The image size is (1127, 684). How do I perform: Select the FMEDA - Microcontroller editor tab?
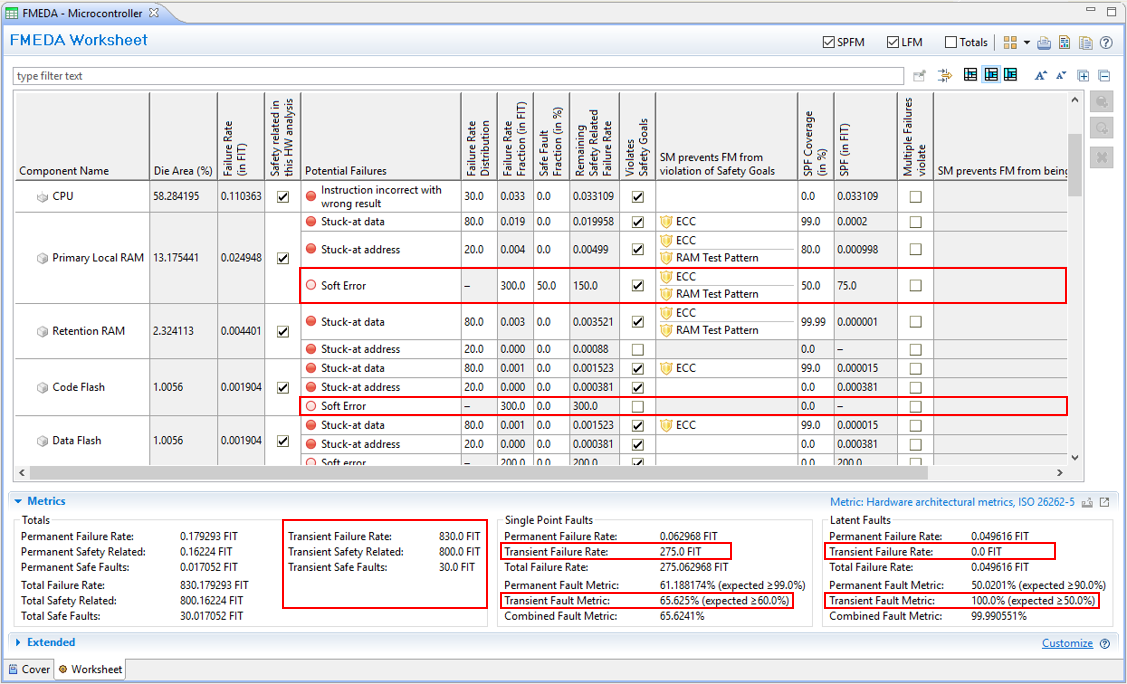75,13
